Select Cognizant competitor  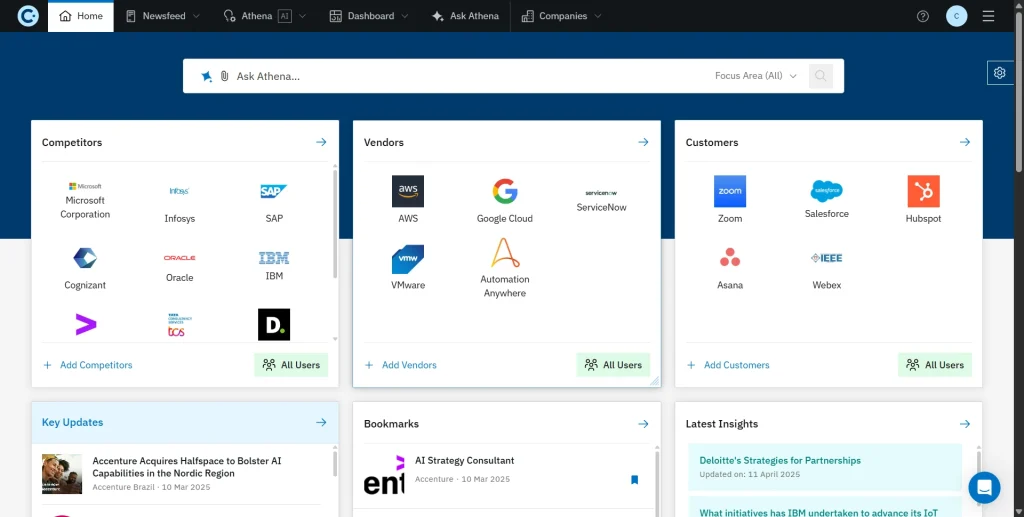coord(85,268)
